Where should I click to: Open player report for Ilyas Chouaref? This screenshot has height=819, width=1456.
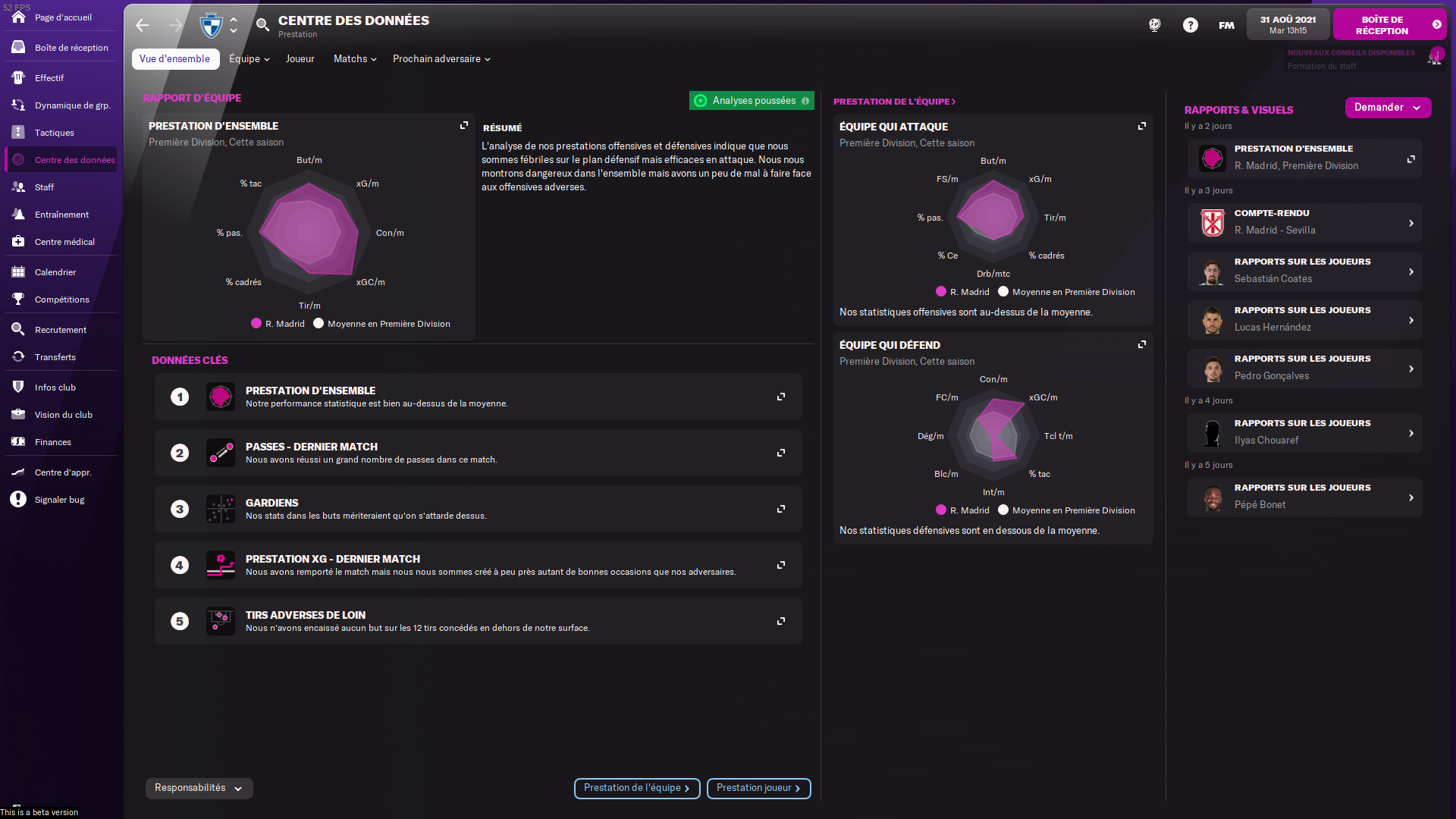click(1304, 432)
